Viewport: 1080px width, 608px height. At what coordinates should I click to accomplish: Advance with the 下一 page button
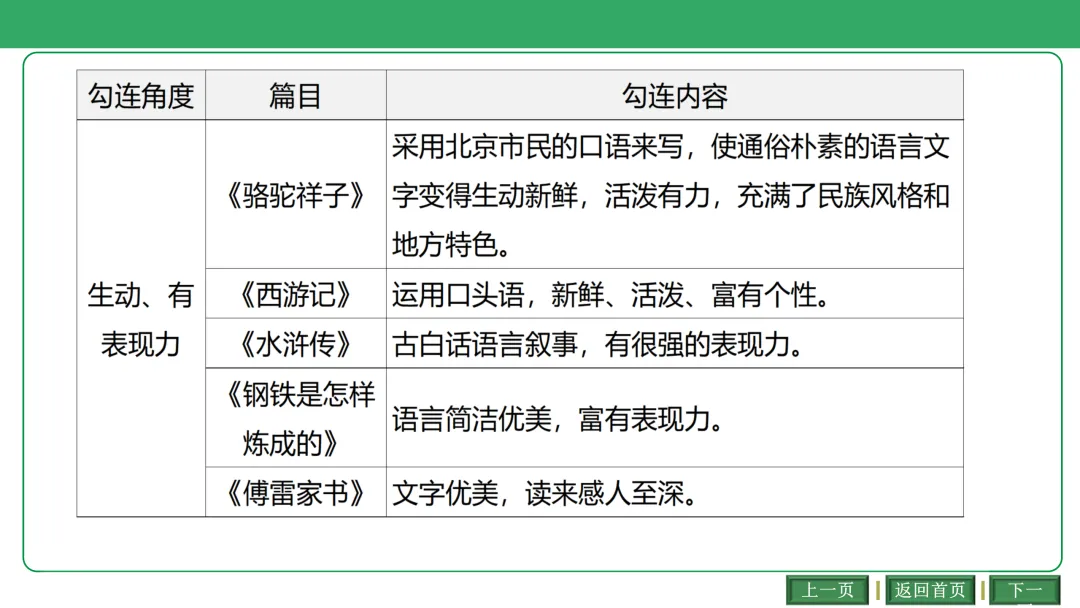pos(1025,590)
